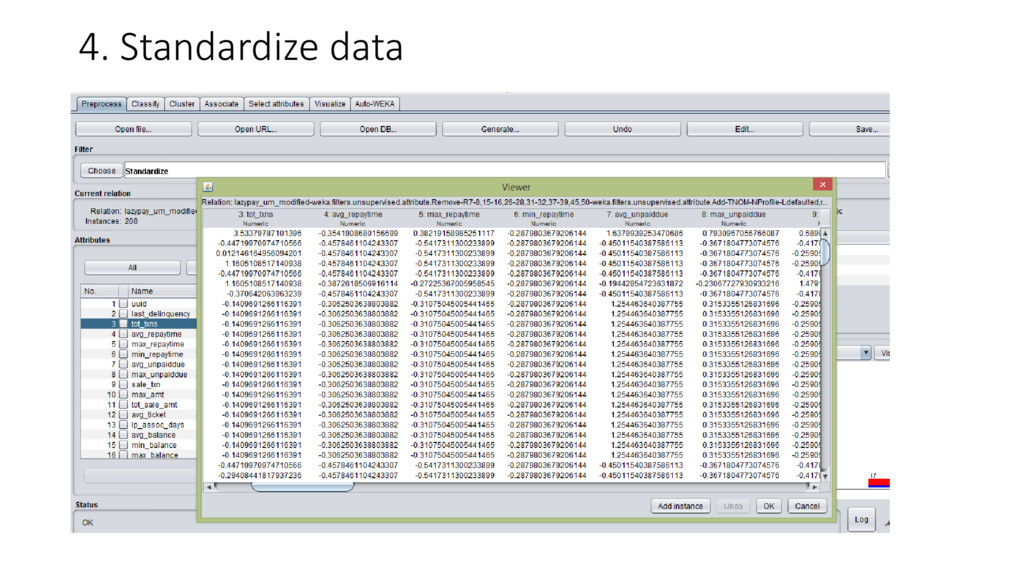Confirm the Viewer with OK button

(769, 506)
